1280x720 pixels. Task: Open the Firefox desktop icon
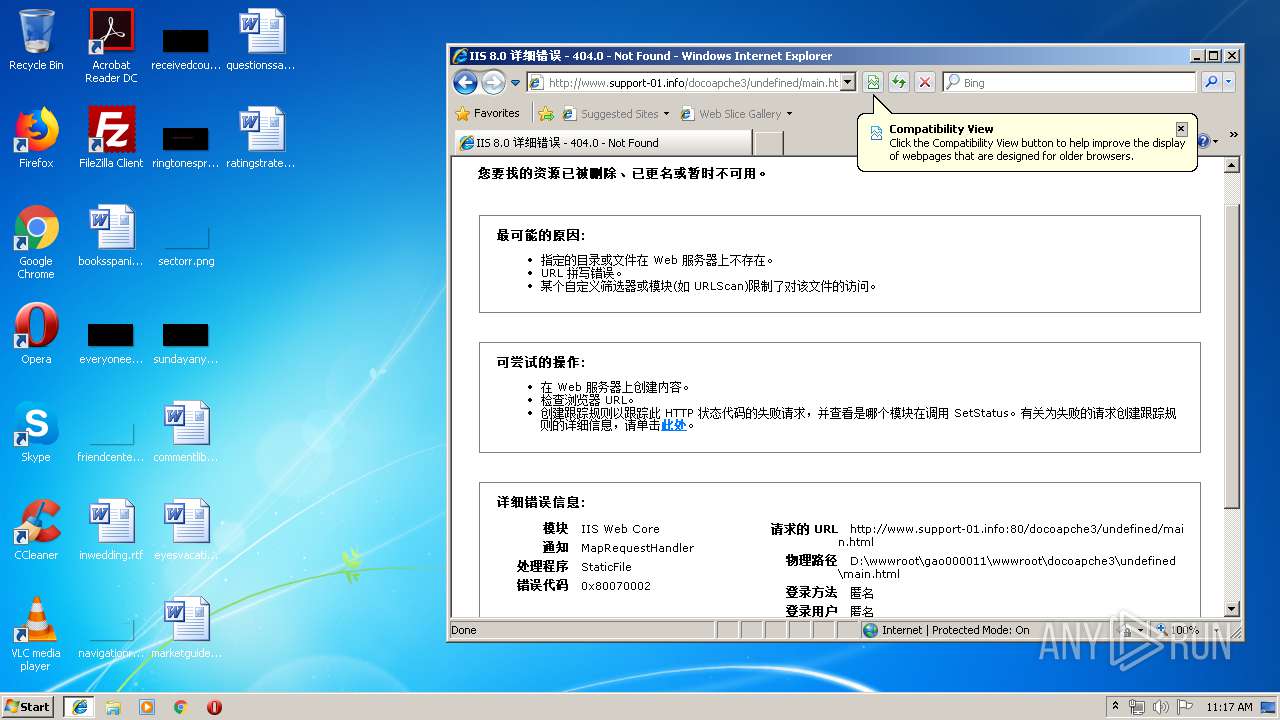point(36,138)
